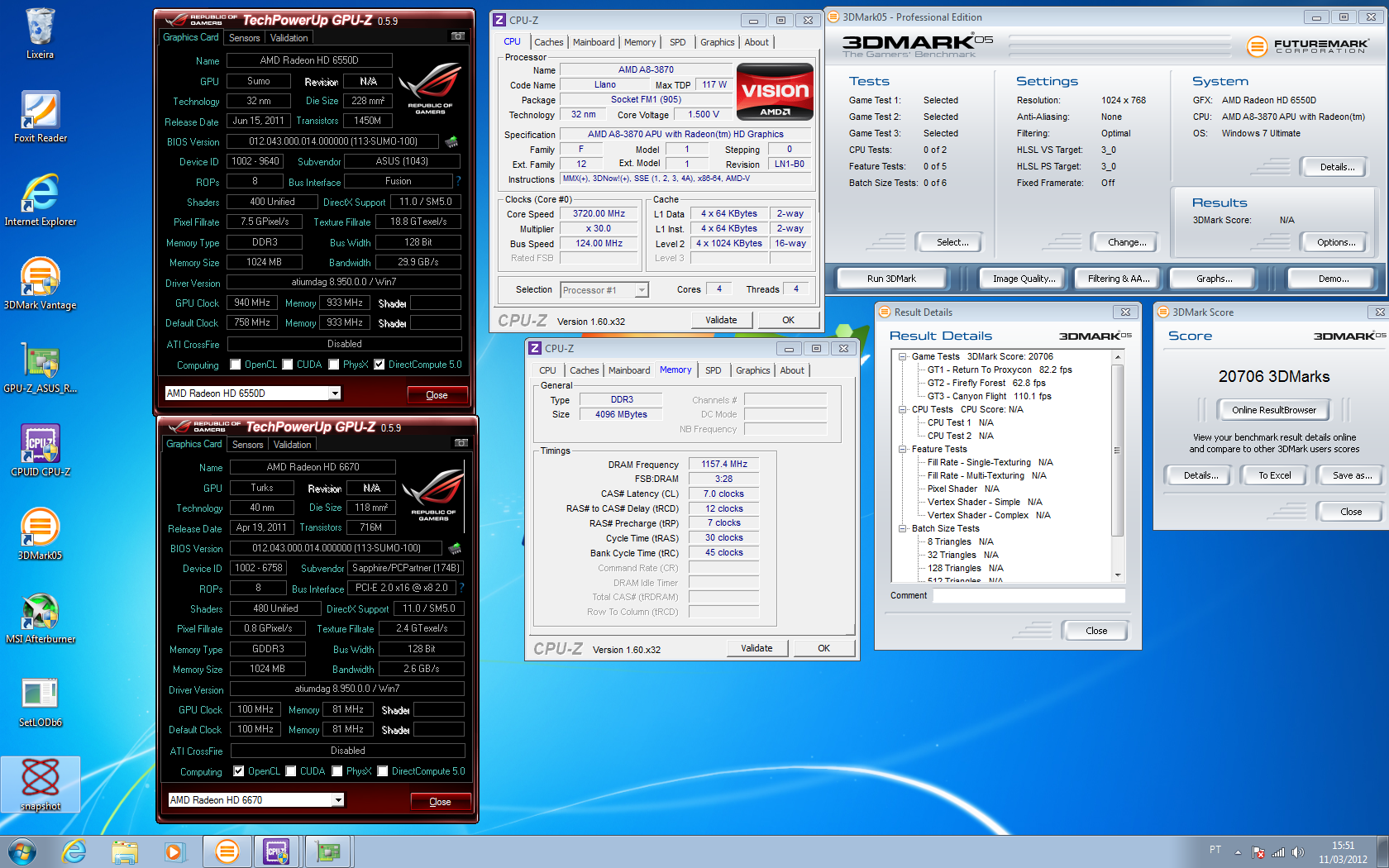Click the To Excel button in the 3DMark Score window
Screen dimensions: 1389x868
pyautogui.click(x=1274, y=475)
